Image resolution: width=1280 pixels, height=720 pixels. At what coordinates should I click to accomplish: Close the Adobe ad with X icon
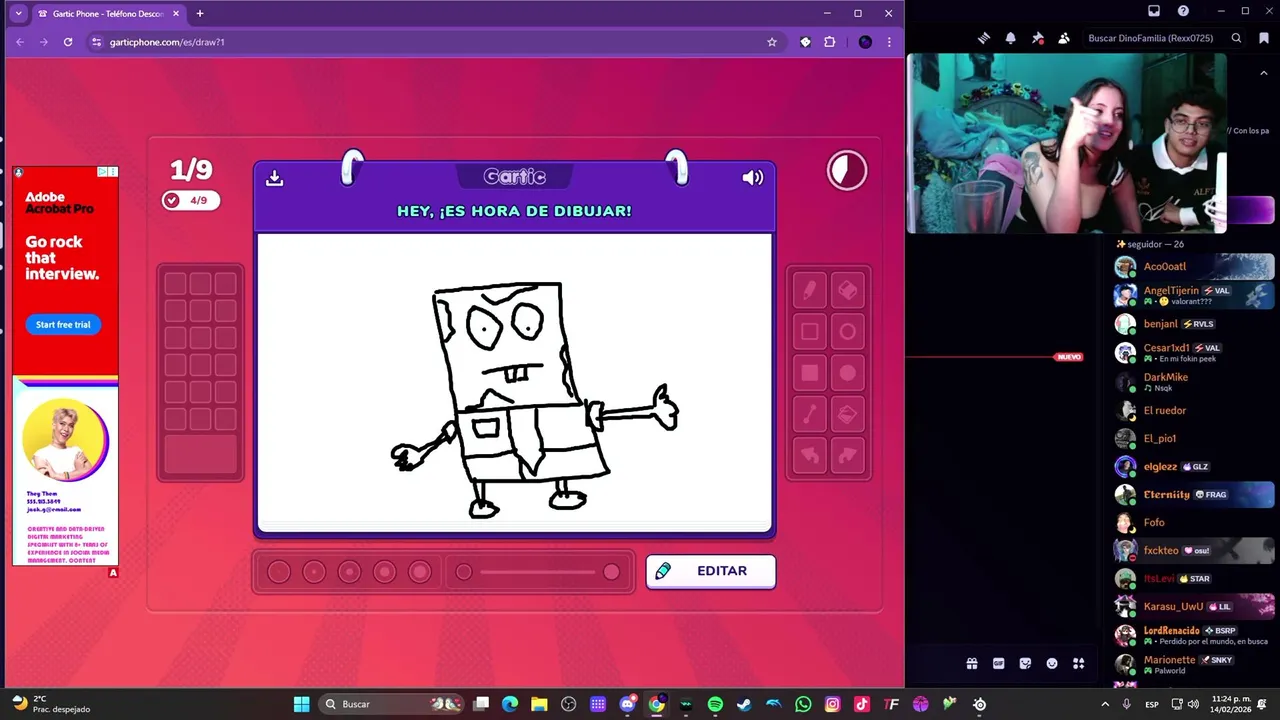112,172
